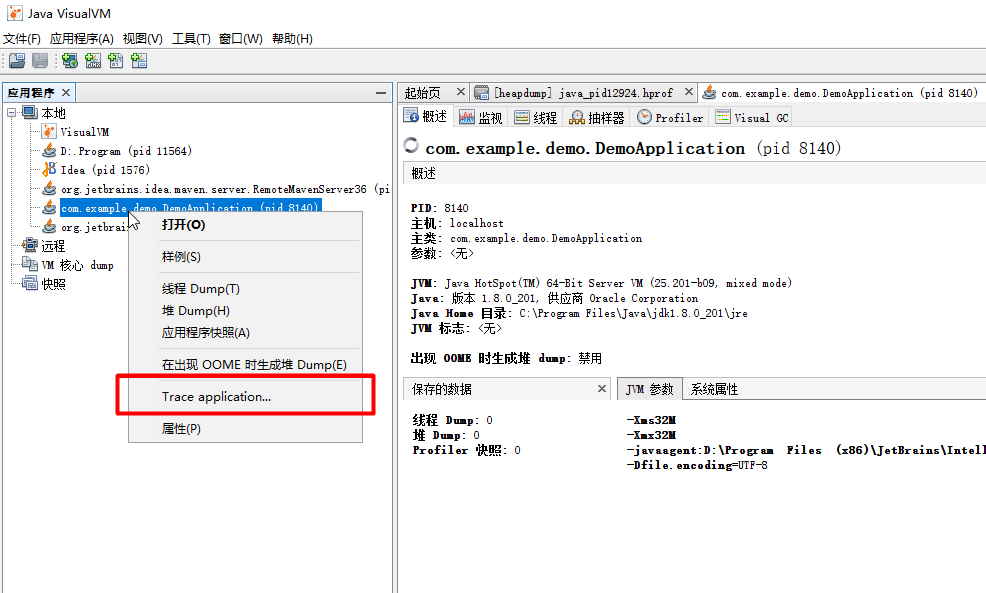Close the 保存的数据 section
Image resolution: width=986 pixels, height=593 pixels.
pos(602,389)
